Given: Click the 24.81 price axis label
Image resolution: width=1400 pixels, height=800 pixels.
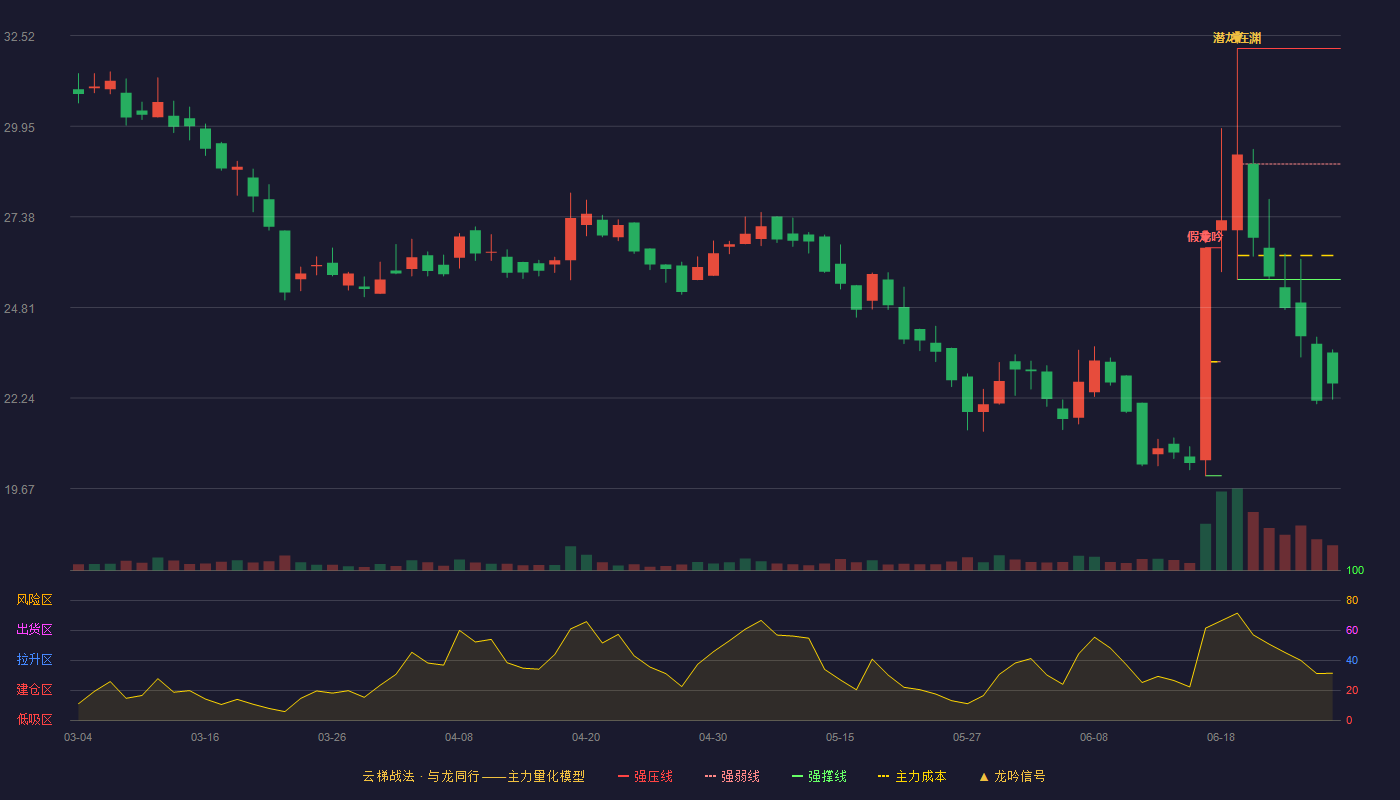Looking at the screenshot, I should [x=19, y=308].
